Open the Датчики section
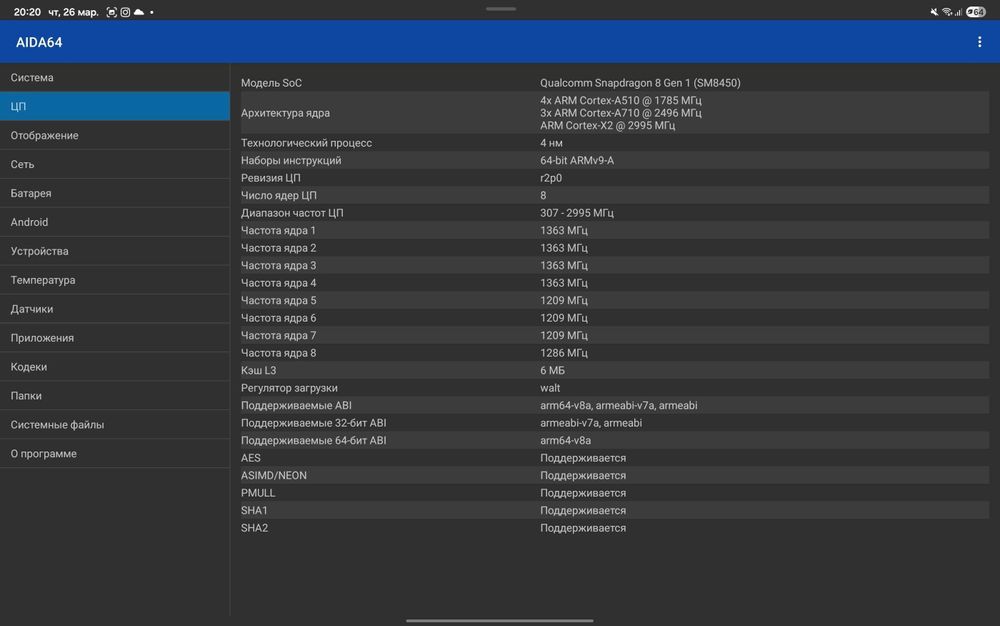1000x626 pixels. 115,309
